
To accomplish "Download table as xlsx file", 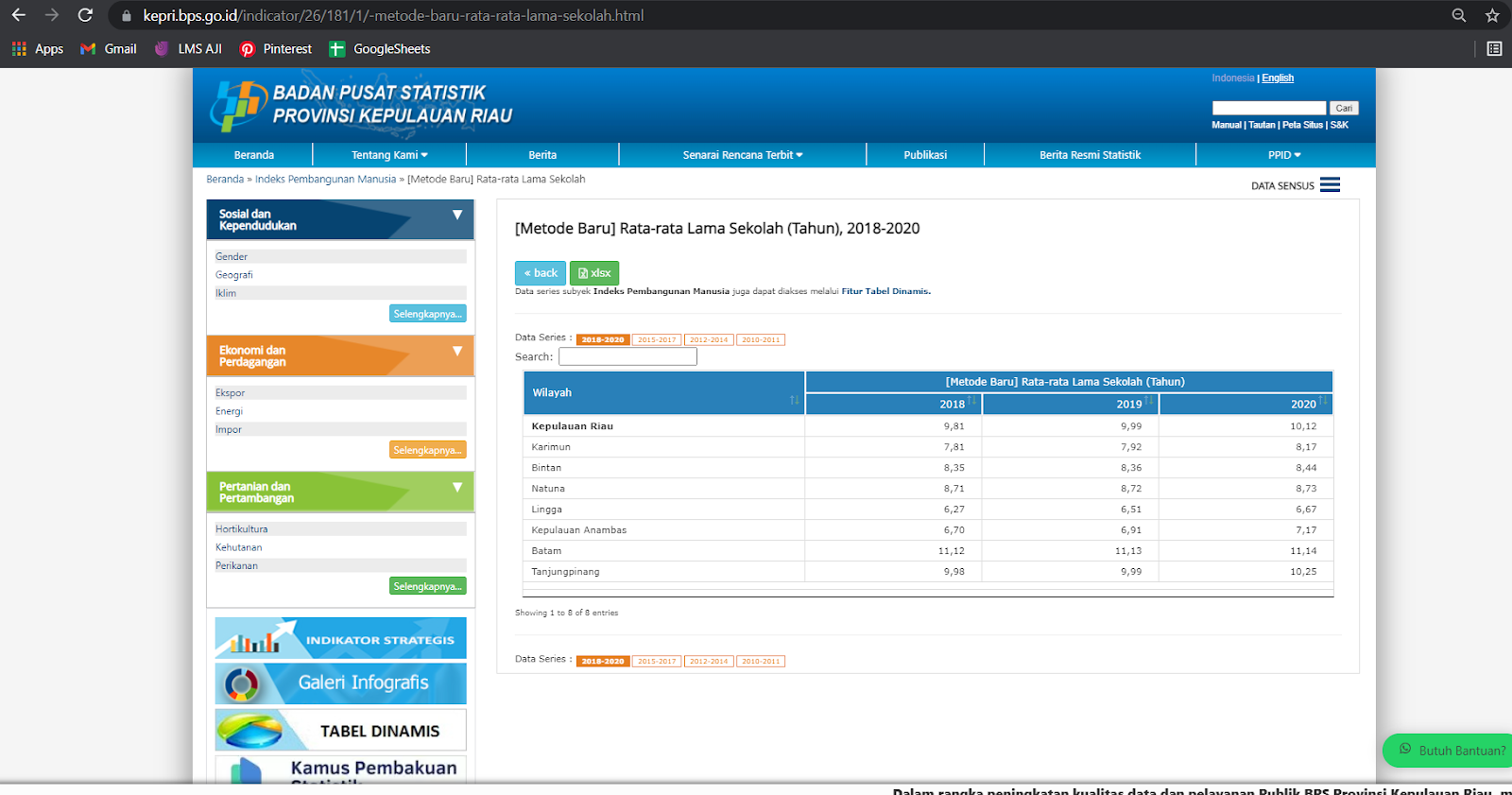I will pos(594,273).
